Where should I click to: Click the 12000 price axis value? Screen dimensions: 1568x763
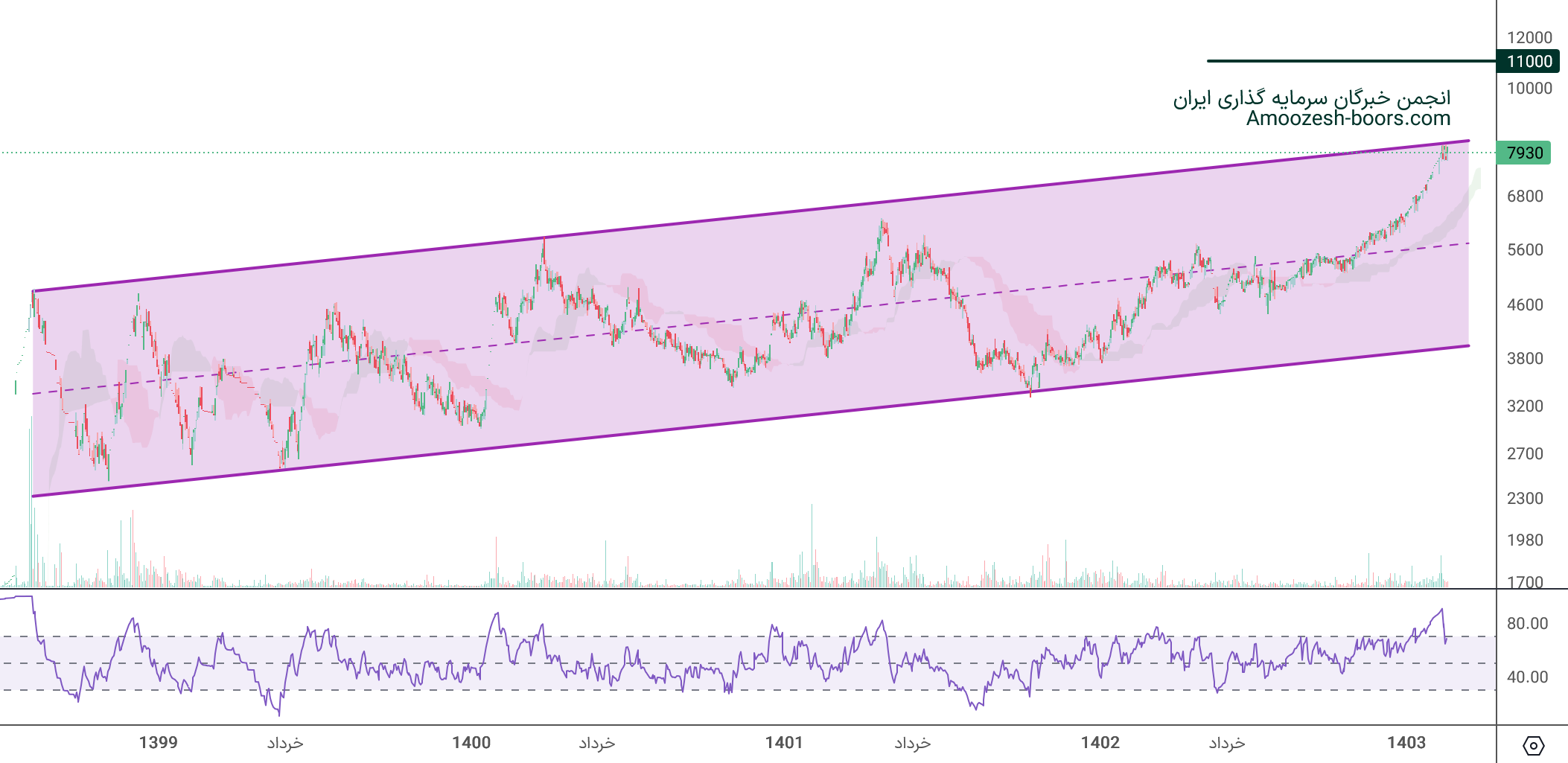(1529, 37)
